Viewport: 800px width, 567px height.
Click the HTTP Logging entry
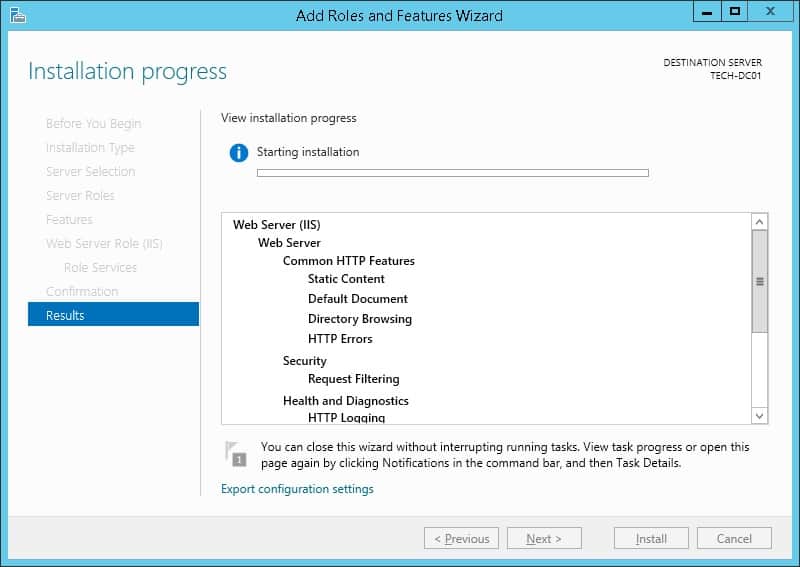click(x=346, y=417)
